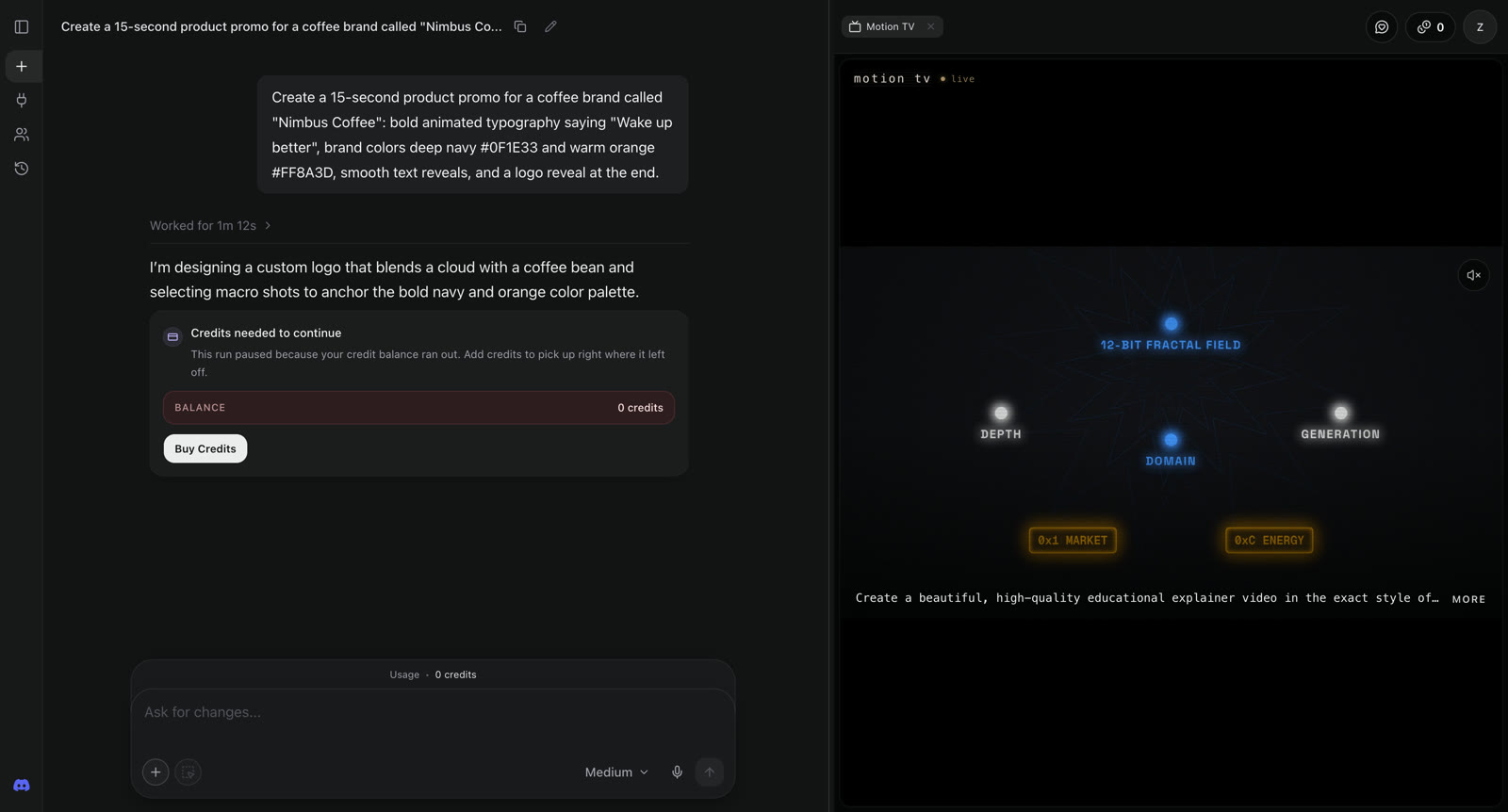
Task: Click the BALANCE 0 credits bar
Action: [418, 408]
